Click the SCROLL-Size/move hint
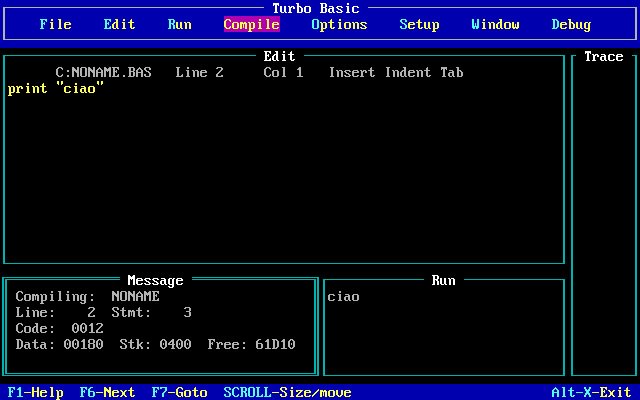The width and height of the screenshot is (640, 400). click(x=287, y=392)
